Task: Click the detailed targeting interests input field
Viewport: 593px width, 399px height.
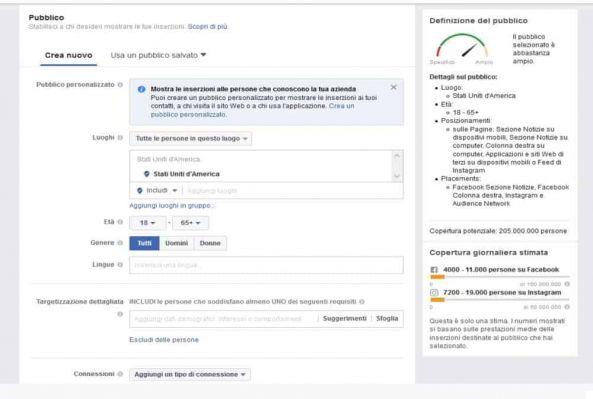Action: 223,319
